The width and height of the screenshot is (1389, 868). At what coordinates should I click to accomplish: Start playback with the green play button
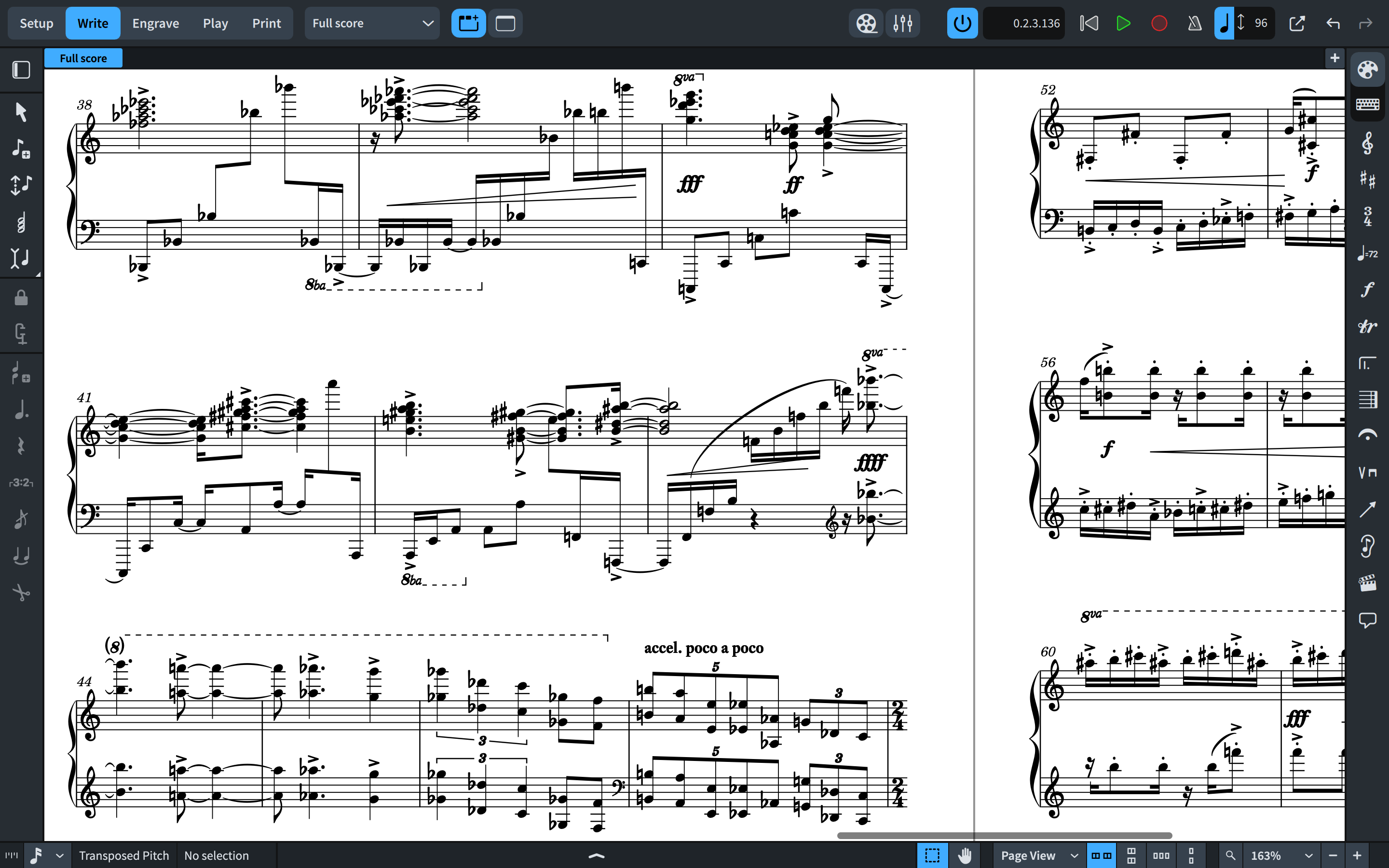pyautogui.click(x=1123, y=24)
